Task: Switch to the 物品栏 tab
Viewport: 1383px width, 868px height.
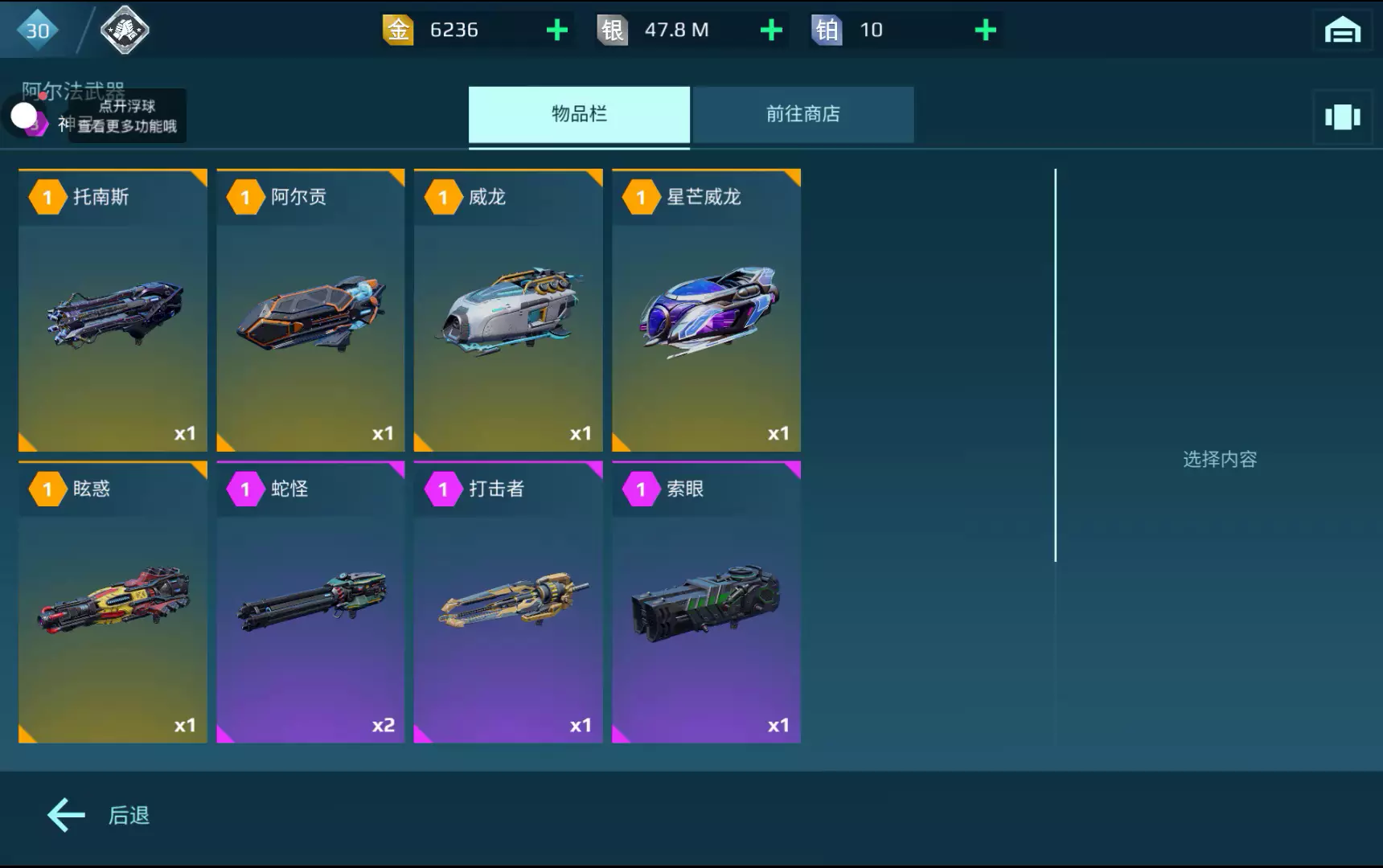Action: pos(579,114)
